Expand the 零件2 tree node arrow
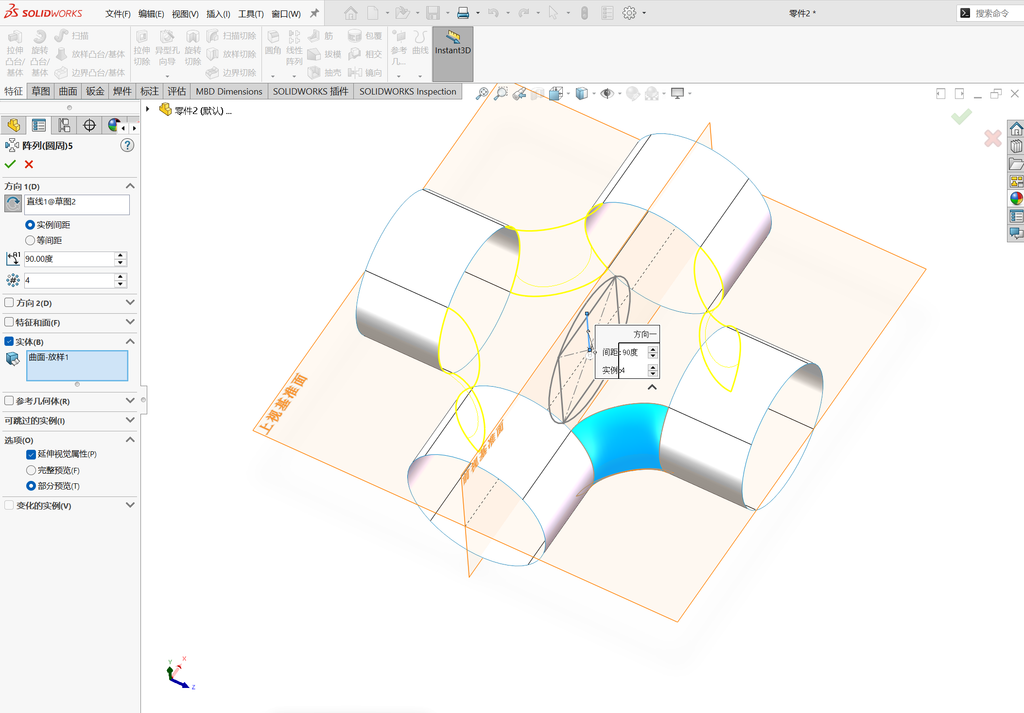Image resolution: width=1024 pixels, height=713 pixels. pyautogui.click(x=148, y=110)
